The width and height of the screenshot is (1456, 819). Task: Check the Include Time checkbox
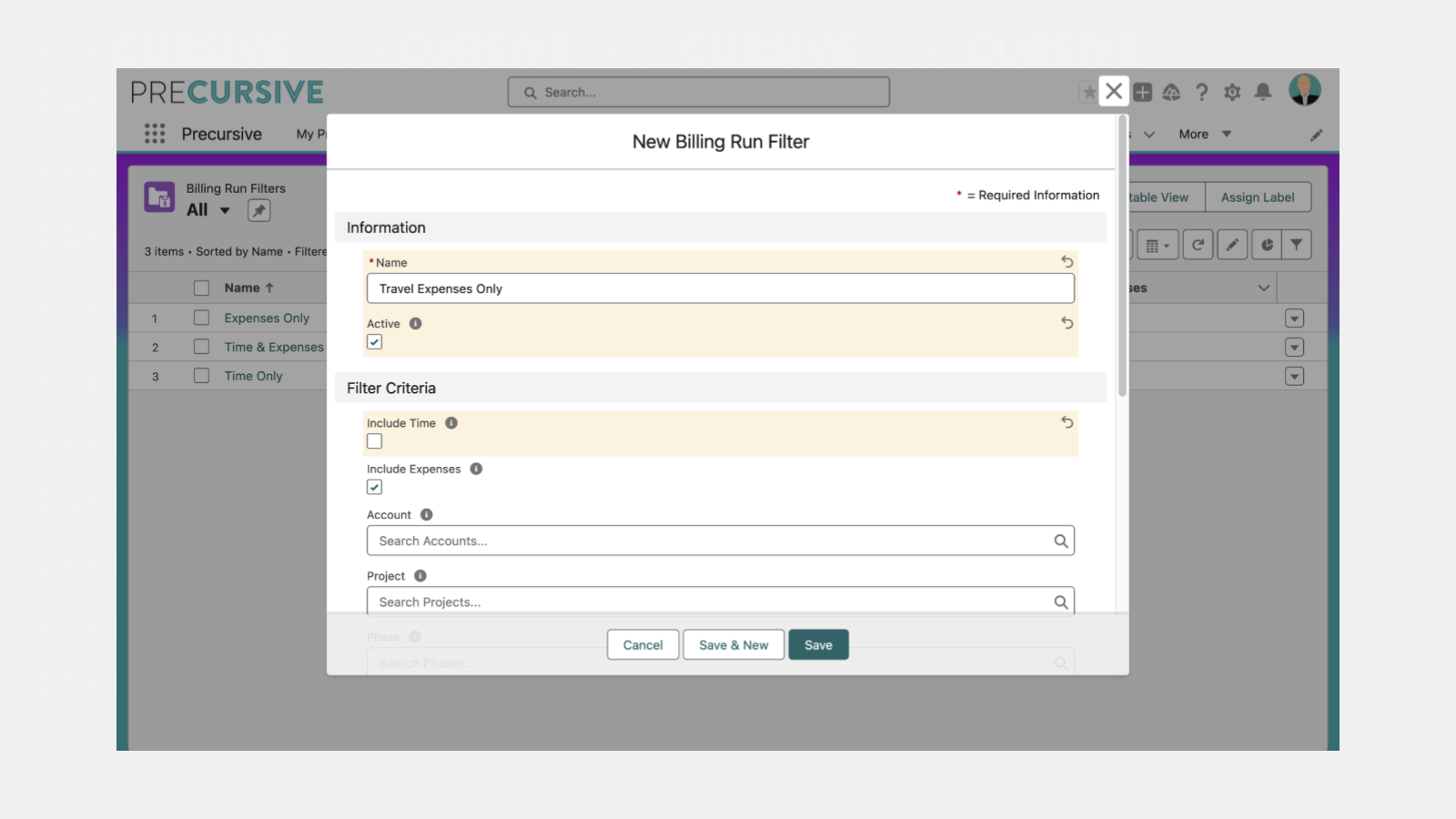(375, 441)
